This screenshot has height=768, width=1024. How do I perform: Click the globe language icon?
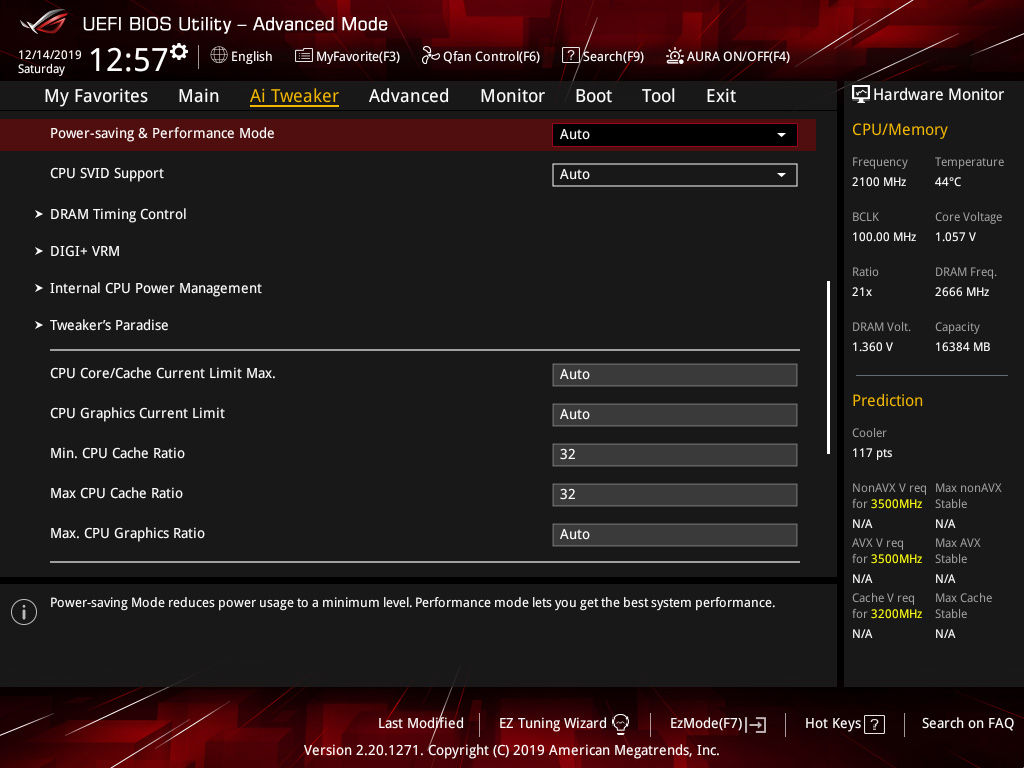[x=219, y=56]
